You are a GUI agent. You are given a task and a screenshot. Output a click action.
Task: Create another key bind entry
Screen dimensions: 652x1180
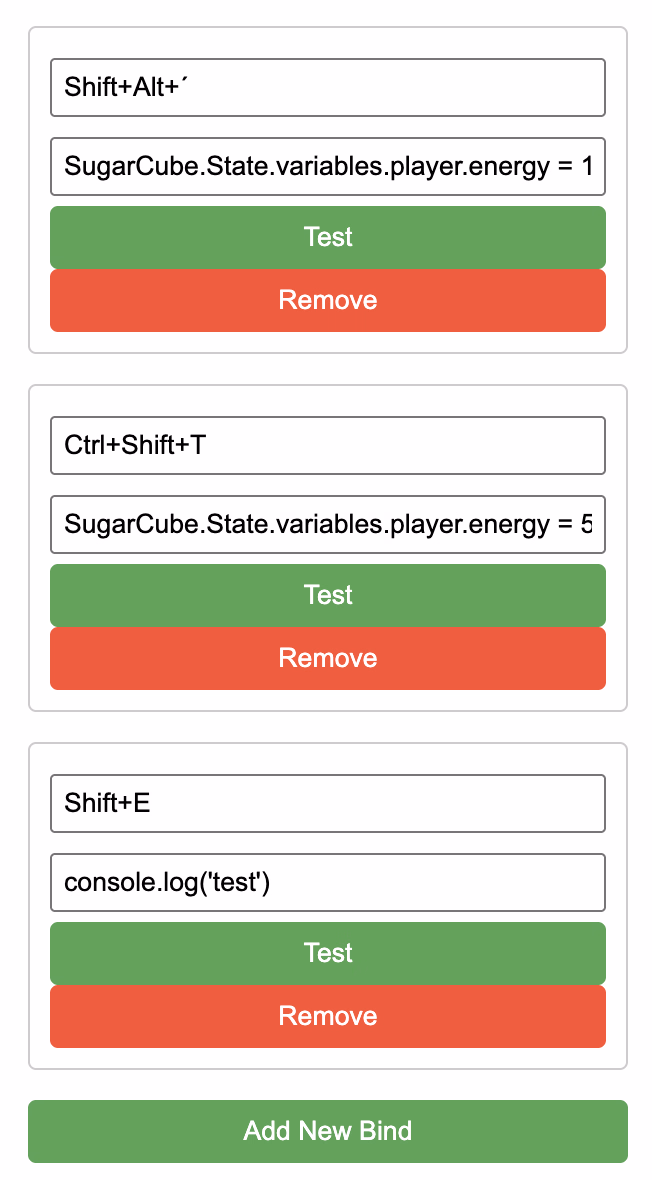328,1131
